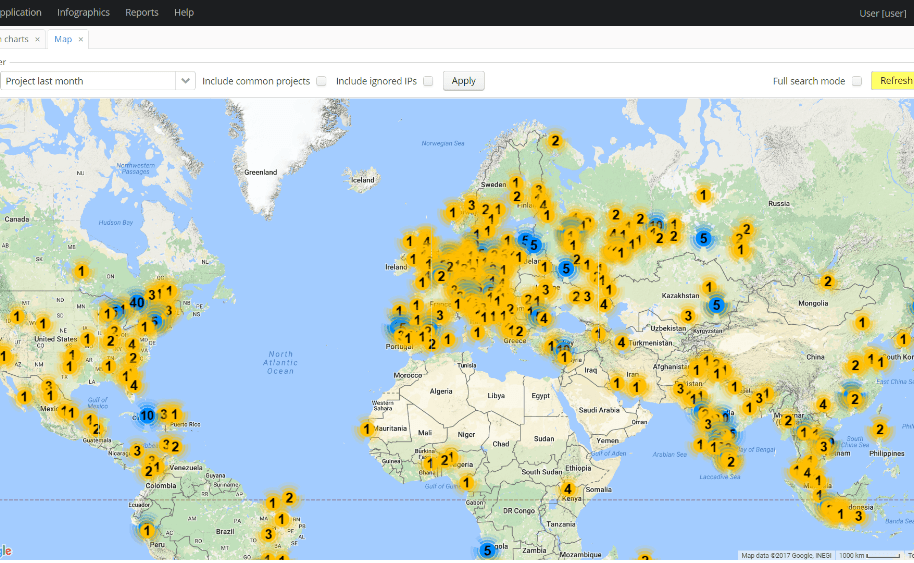
Task: Click the Hudson Bay label
Action: (115, 223)
